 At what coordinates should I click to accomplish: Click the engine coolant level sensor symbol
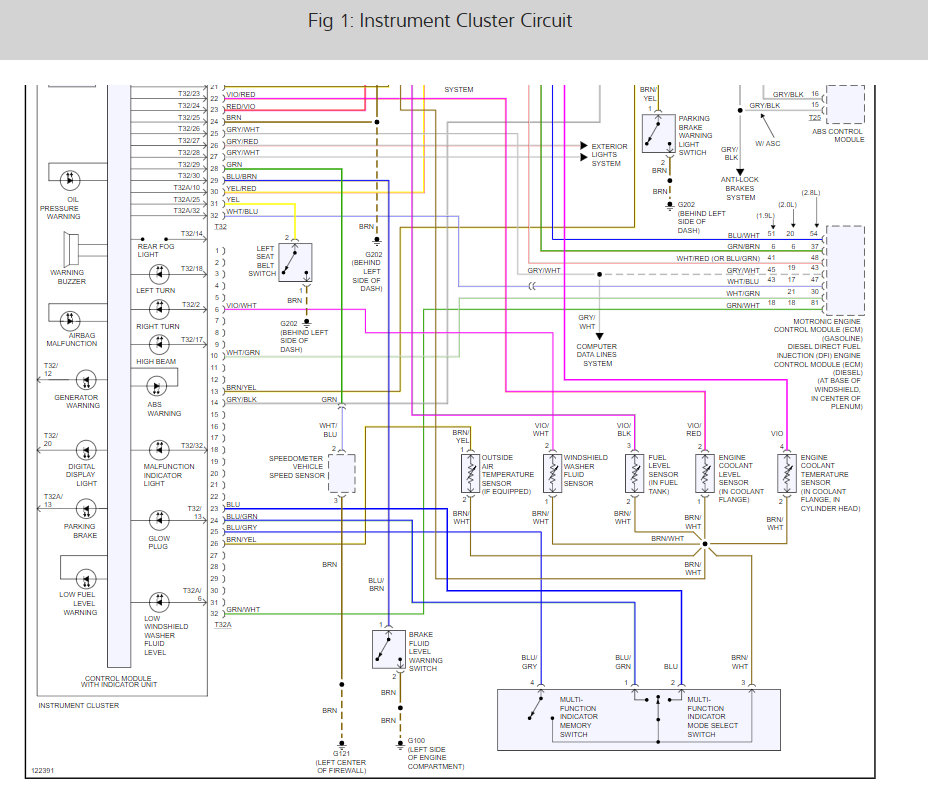click(x=704, y=474)
